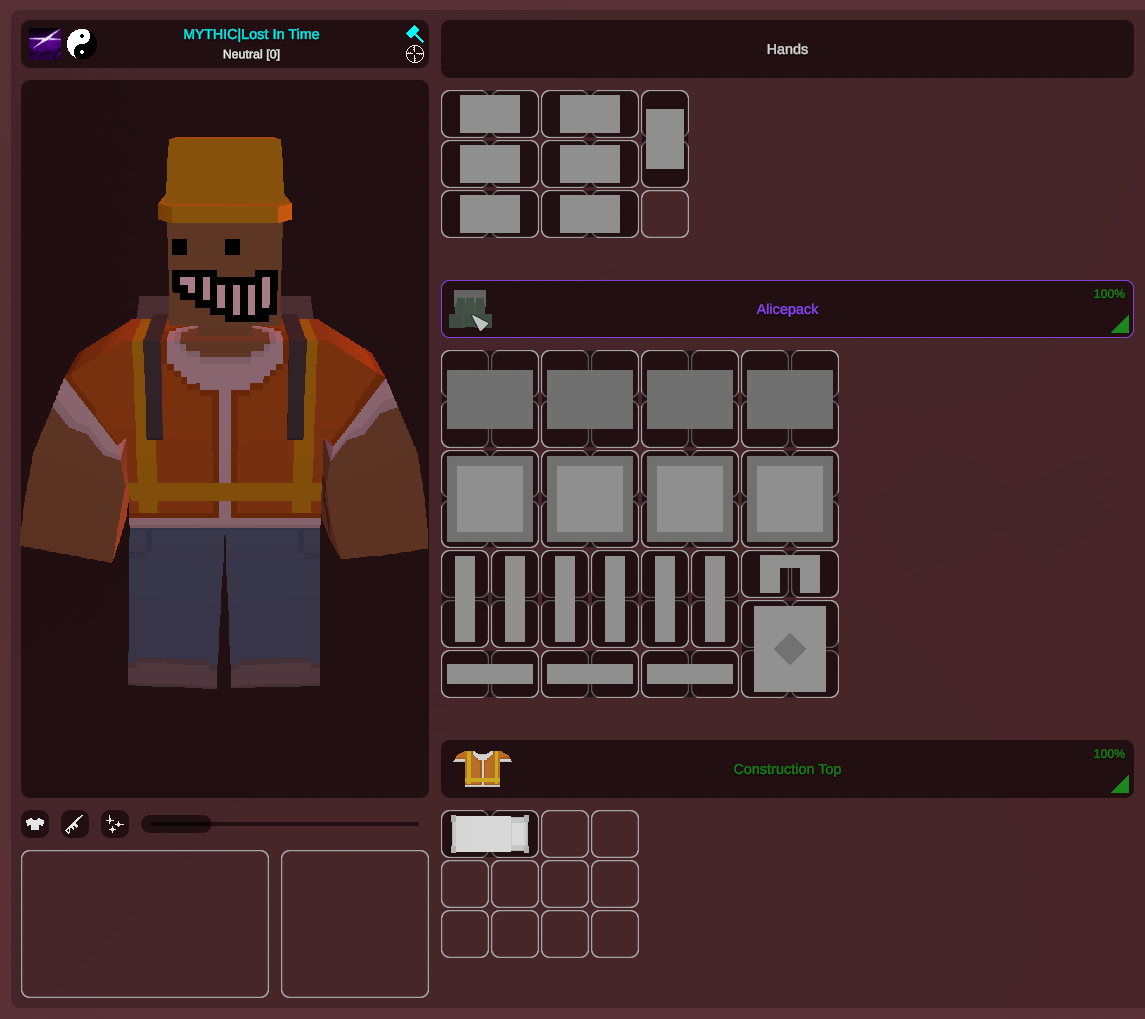The width and height of the screenshot is (1145, 1019).
Task: Select the white item in Construction Top
Action: tap(490, 833)
